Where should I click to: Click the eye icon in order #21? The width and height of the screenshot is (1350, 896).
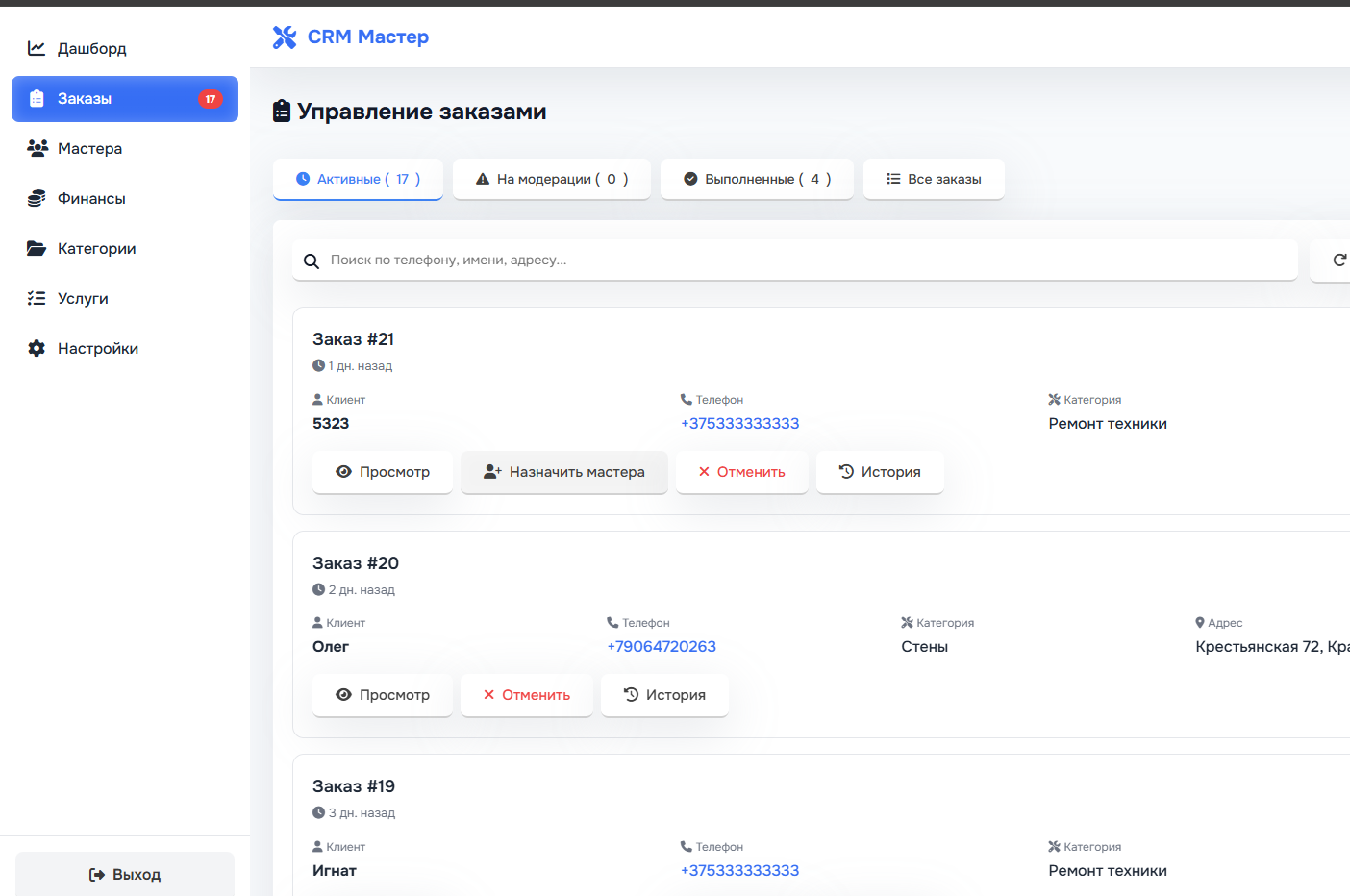point(343,472)
